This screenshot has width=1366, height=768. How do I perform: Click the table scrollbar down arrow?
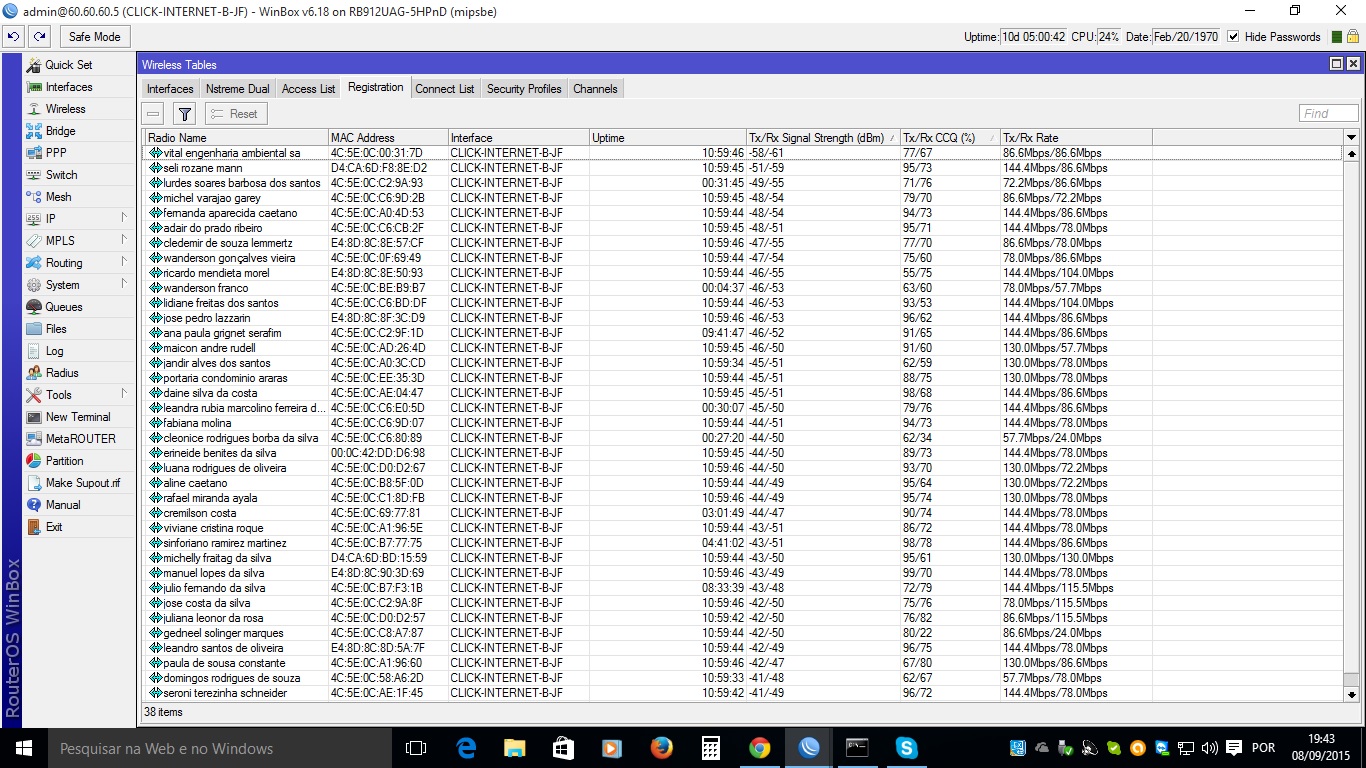click(x=1352, y=694)
